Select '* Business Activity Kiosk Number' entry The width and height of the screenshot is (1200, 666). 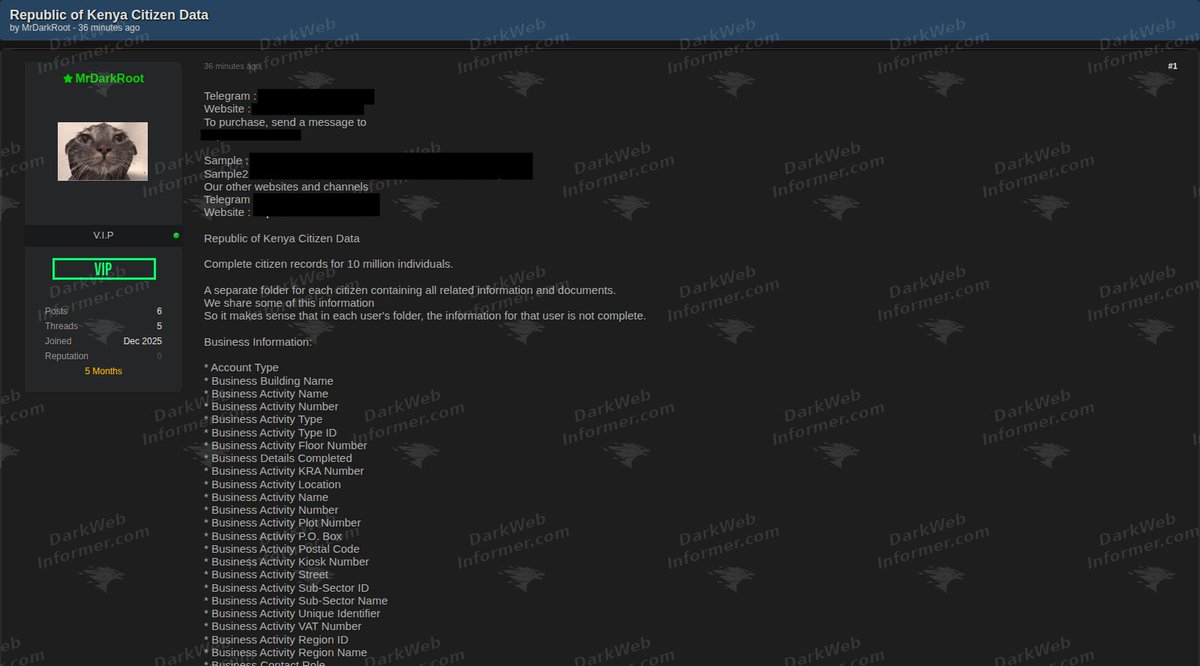(x=286, y=562)
